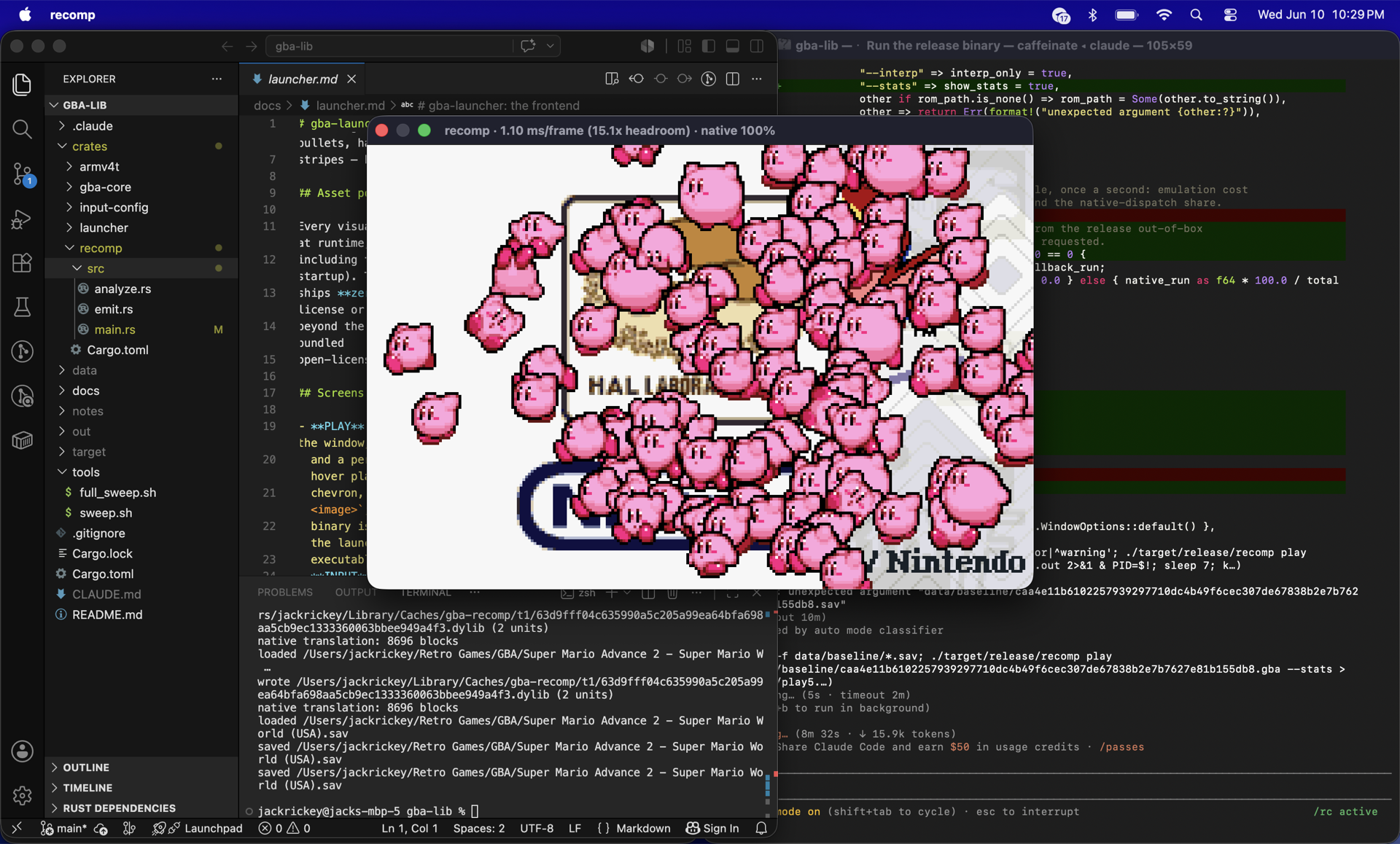The height and width of the screenshot is (844, 1400).
Task: Toggle the secondary sidebar layout button
Action: tap(757, 46)
